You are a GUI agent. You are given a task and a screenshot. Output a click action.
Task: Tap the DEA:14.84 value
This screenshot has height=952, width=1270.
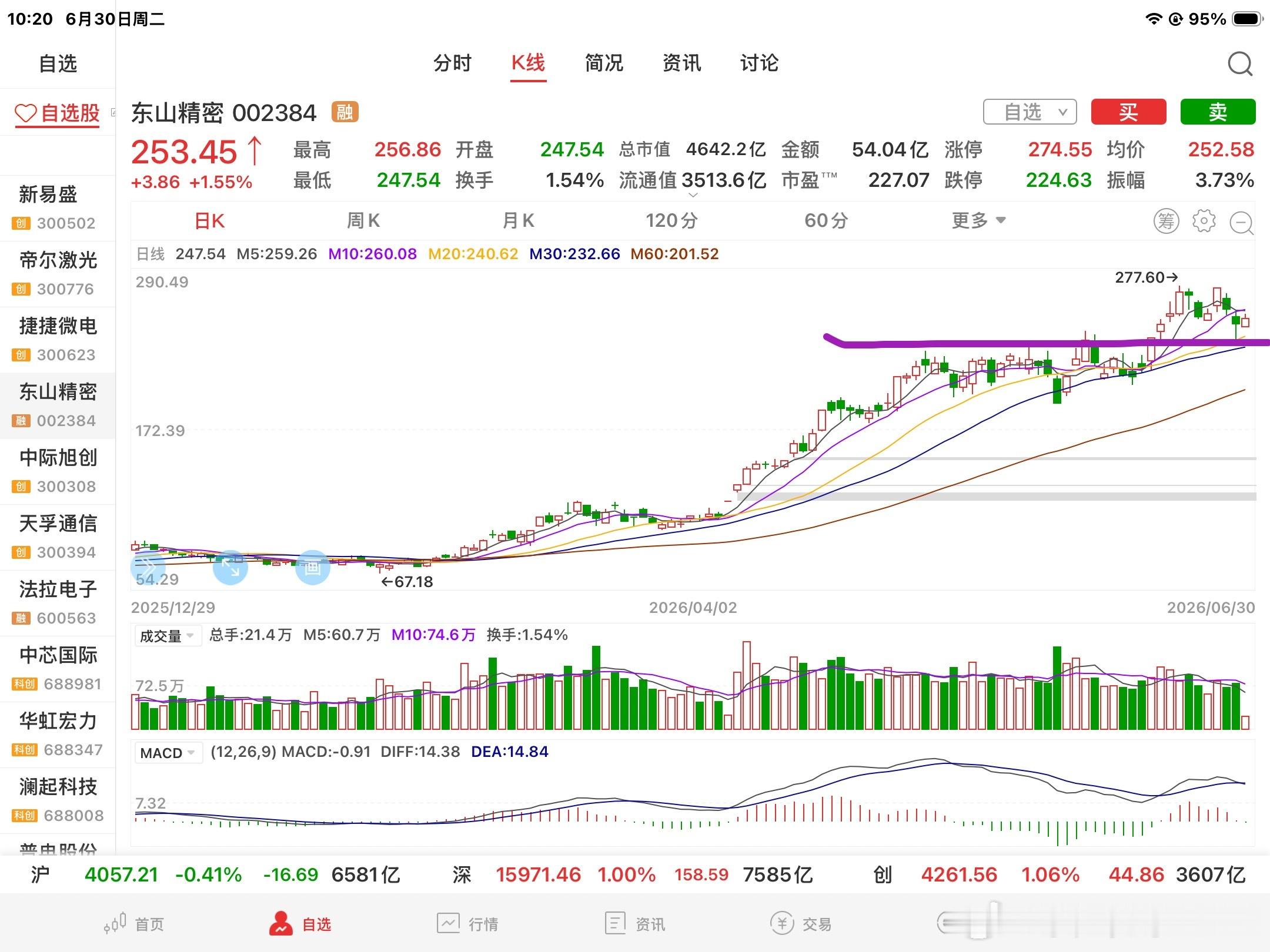pyautogui.click(x=509, y=752)
